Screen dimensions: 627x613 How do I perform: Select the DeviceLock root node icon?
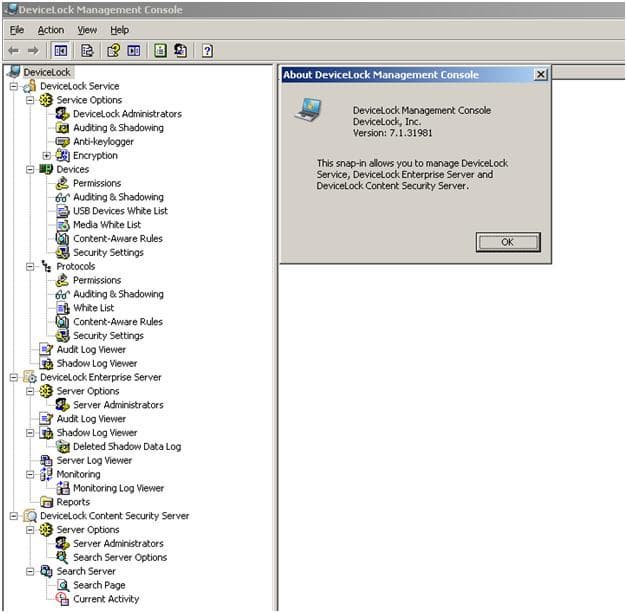tap(14, 72)
